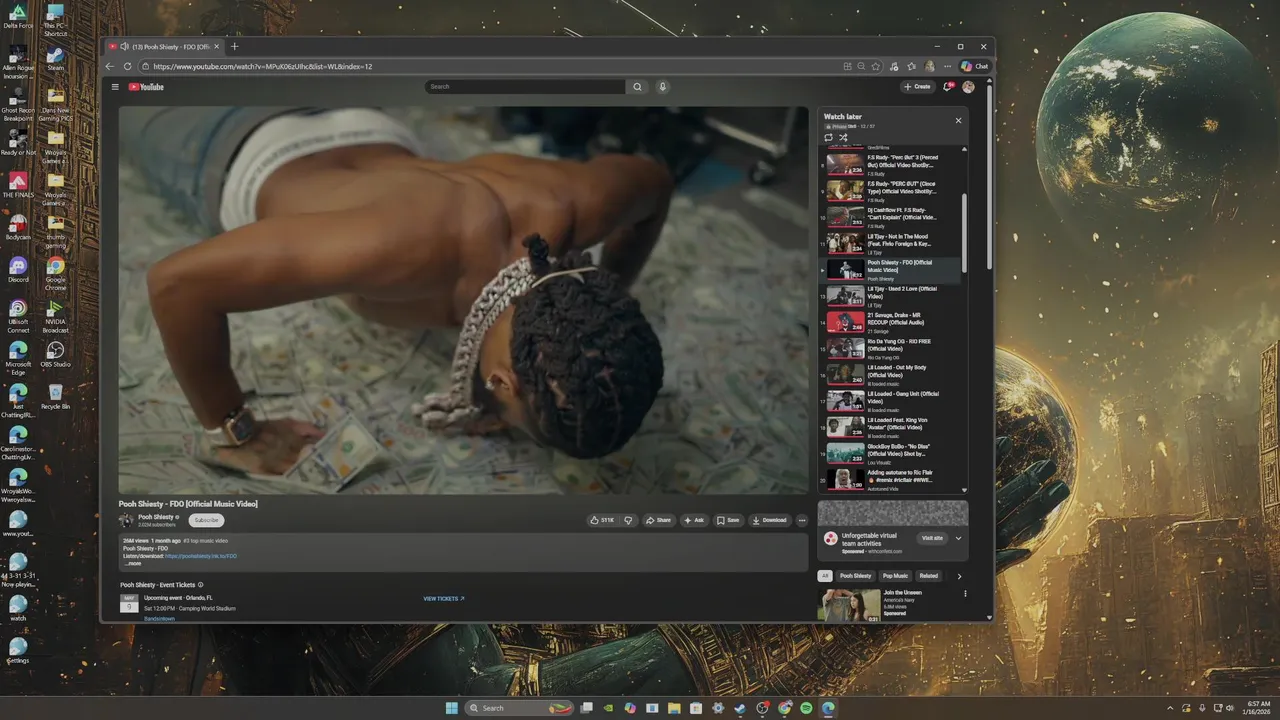This screenshot has height=720, width=1280.
Task: Go to the YouTube home logo
Action: [146, 87]
